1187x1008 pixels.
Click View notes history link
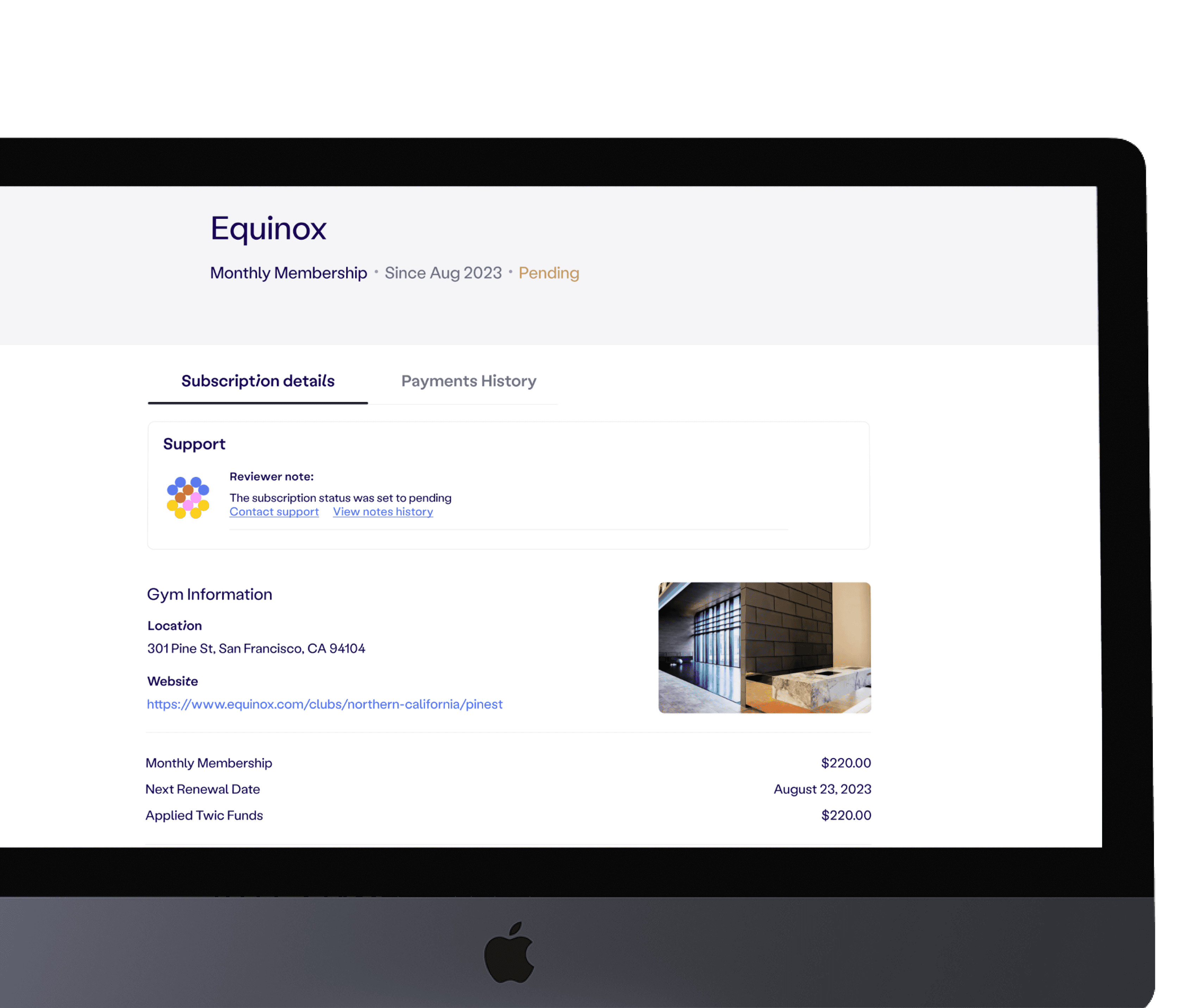tap(382, 512)
